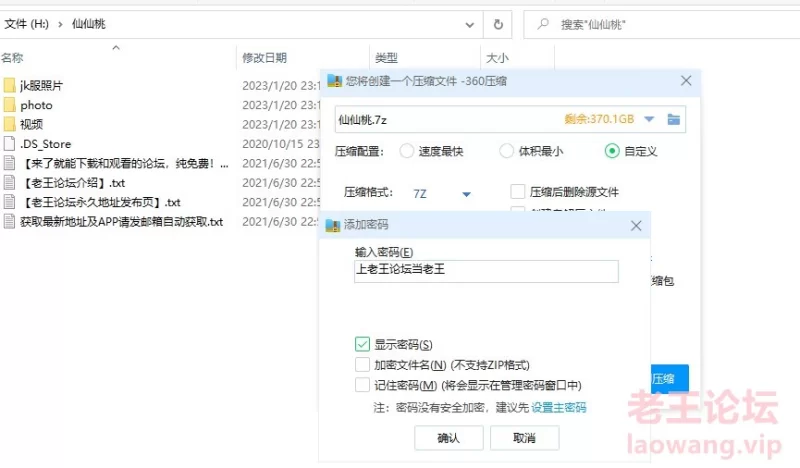Select 体积最小 compression option
The width and height of the screenshot is (800, 468).
click(506, 151)
